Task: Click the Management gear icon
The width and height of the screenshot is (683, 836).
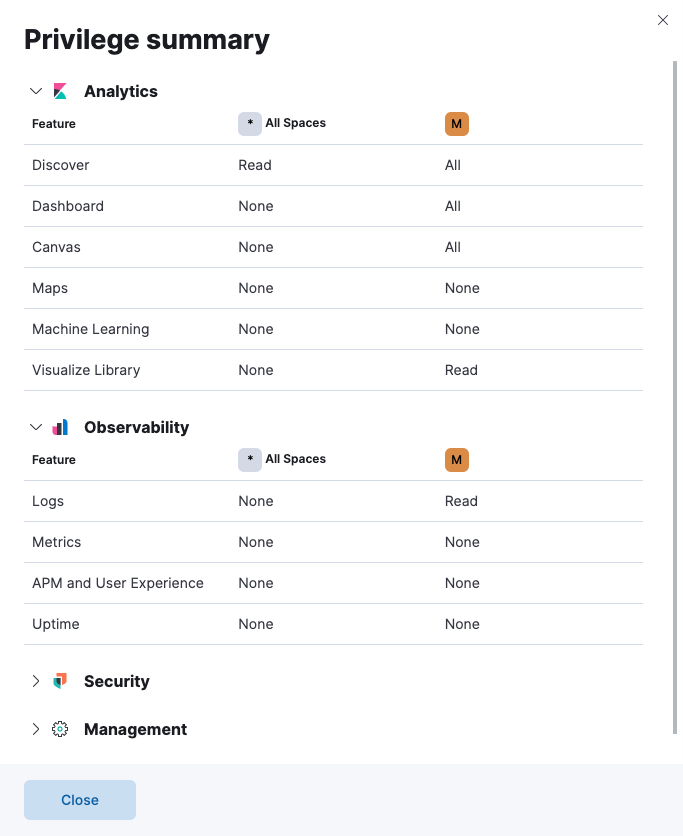Action: (60, 729)
